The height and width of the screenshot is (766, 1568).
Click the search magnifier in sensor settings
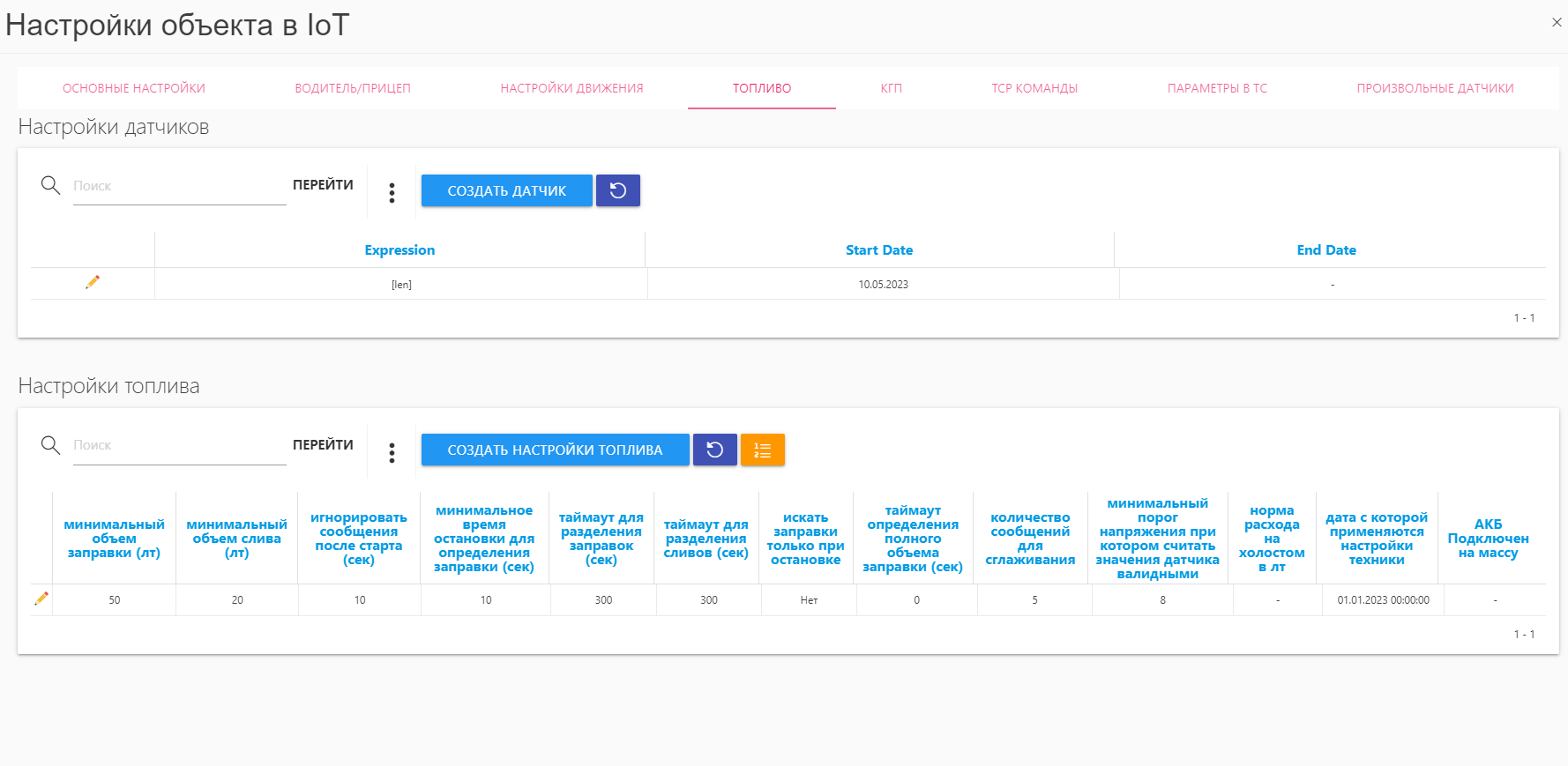click(x=51, y=185)
